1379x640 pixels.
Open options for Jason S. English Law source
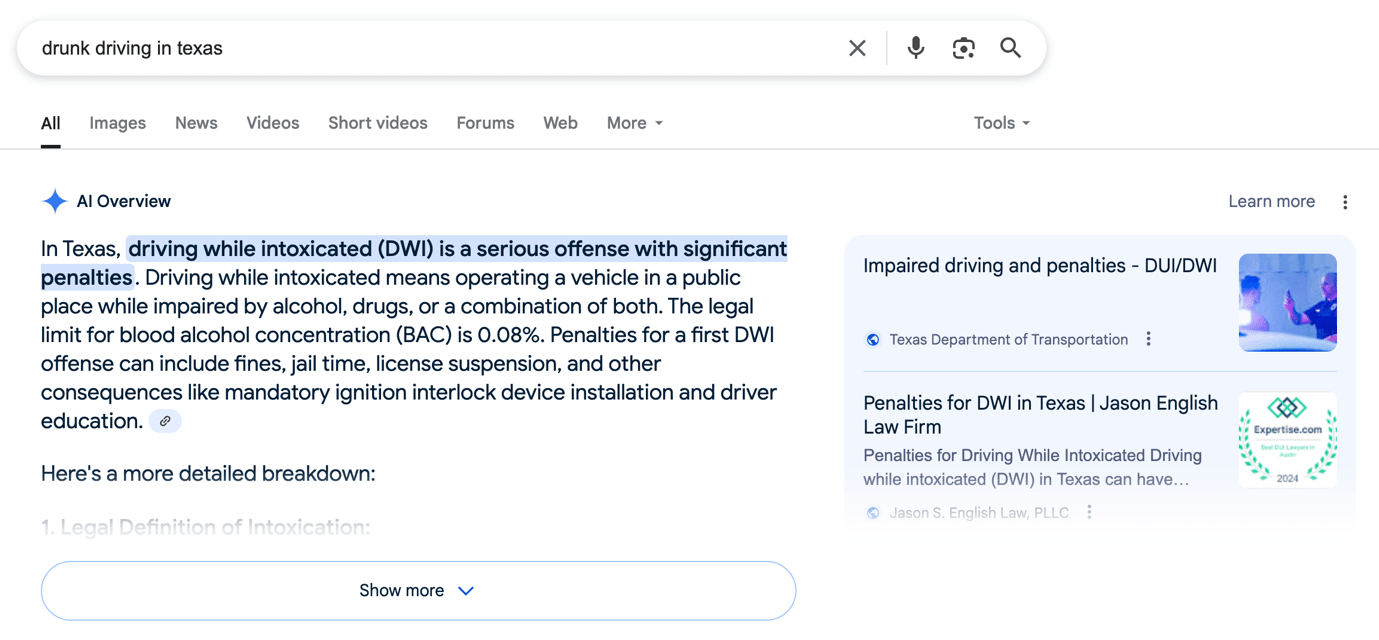tap(1089, 512)
